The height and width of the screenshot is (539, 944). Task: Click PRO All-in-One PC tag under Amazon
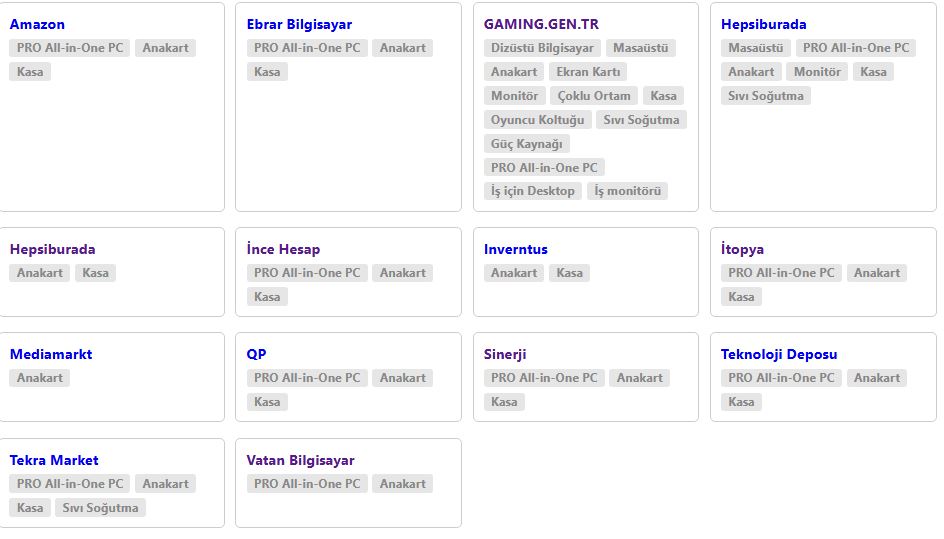(70, 48)
